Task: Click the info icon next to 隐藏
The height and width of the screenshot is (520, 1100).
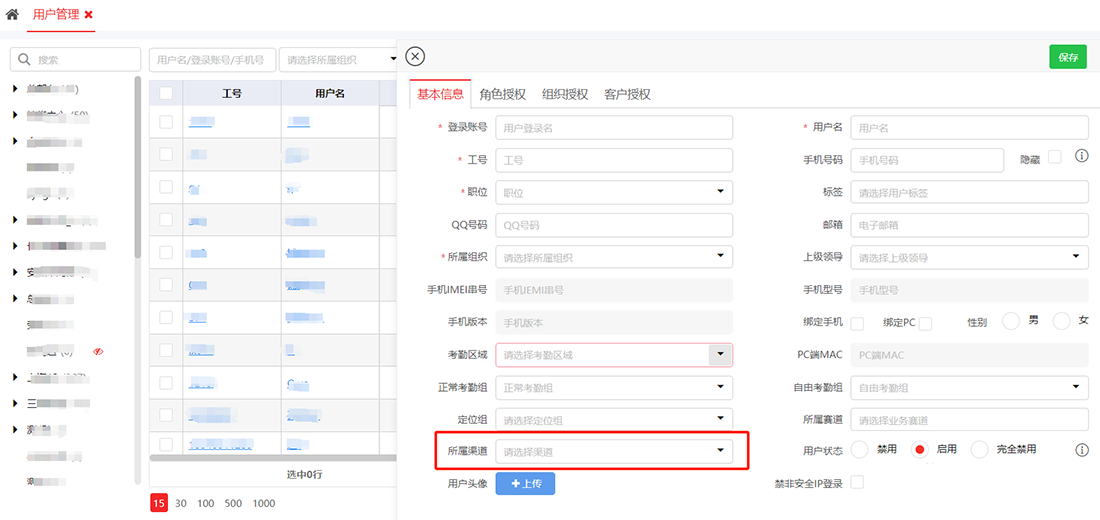Action: click(x=1081, y=156)
